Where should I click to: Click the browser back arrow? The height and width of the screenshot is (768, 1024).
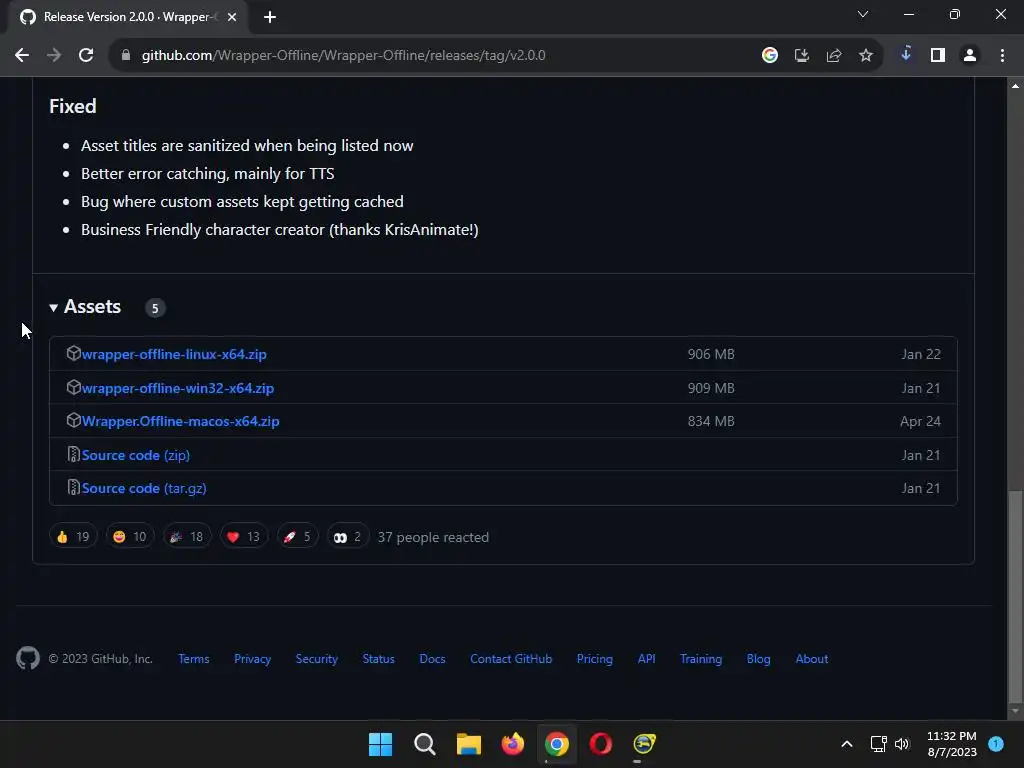coord(22,56)
